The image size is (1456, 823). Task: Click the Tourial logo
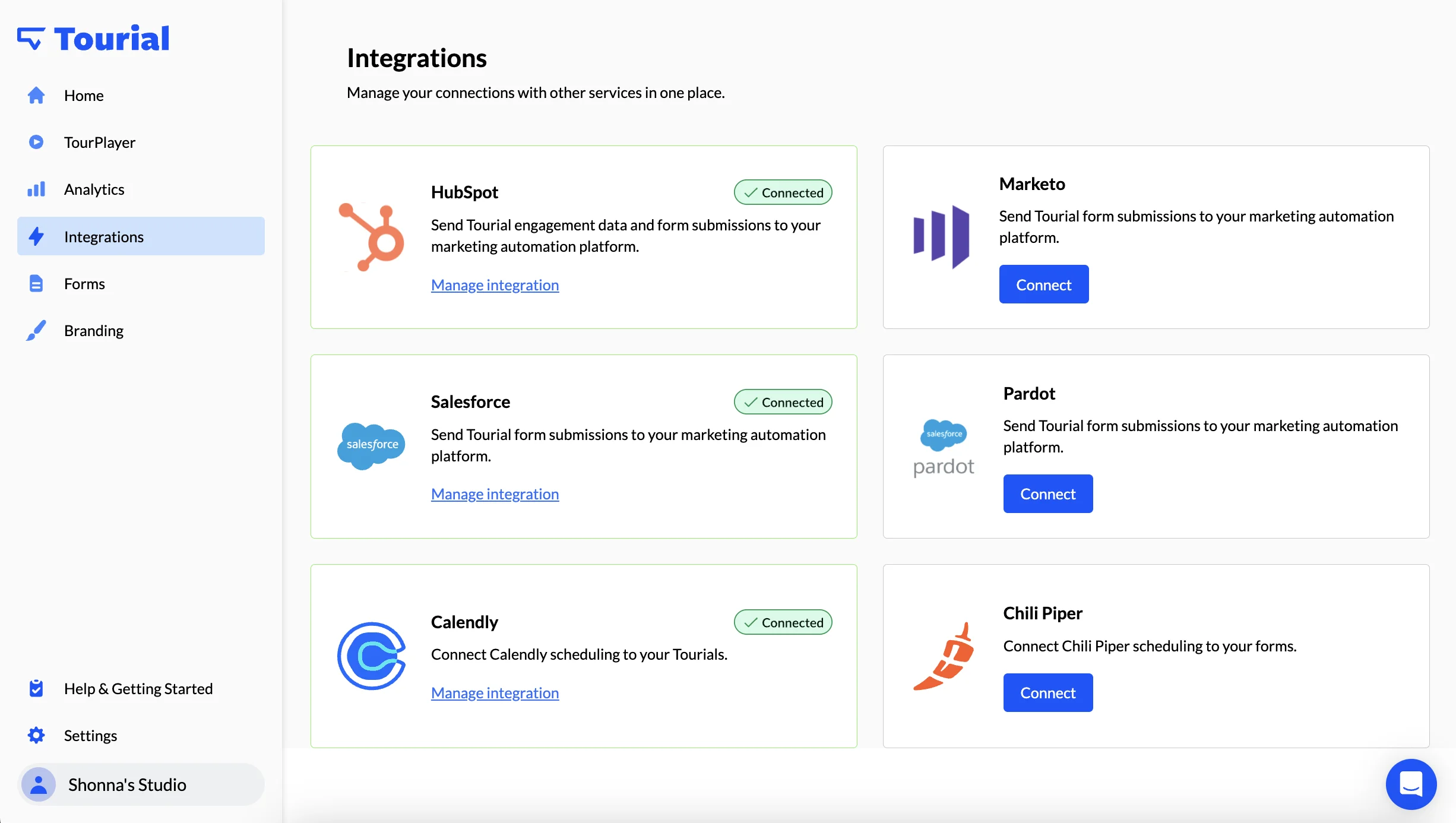coord(93,39)
